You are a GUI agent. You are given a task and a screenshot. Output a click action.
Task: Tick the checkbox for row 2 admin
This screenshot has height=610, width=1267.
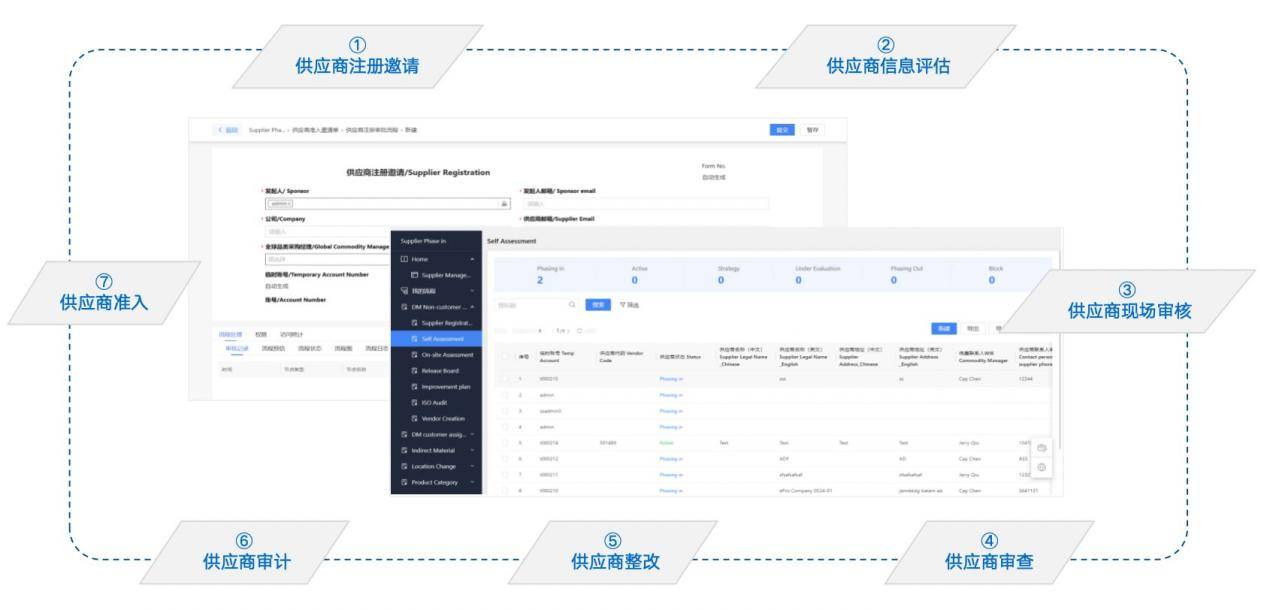[506, 395]
